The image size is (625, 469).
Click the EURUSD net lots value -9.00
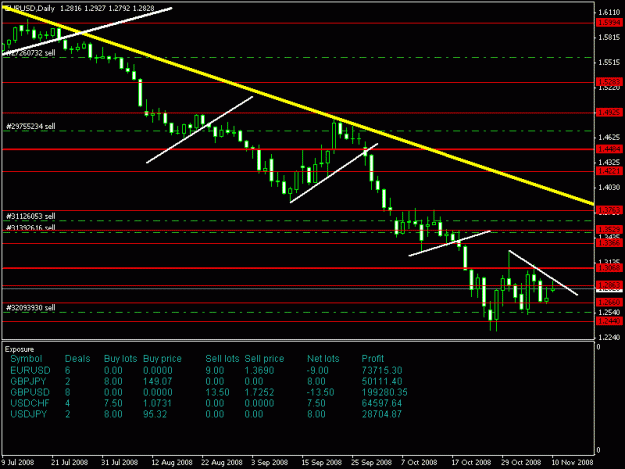click(318, 371)
